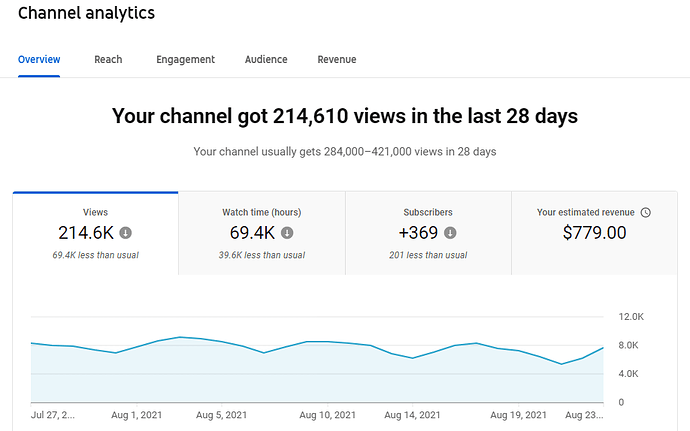Screen dimensions: 690x431
Task: Click the 4.0K y-axis label
Action: pos(628,374)
